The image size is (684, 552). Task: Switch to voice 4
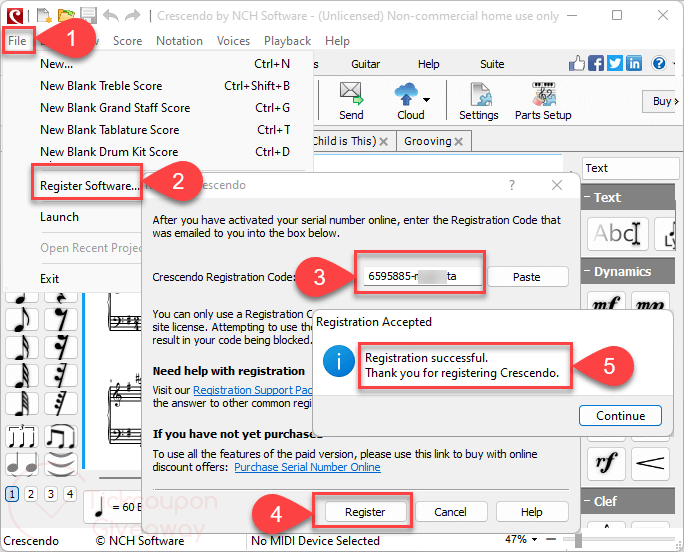point(70,494)
